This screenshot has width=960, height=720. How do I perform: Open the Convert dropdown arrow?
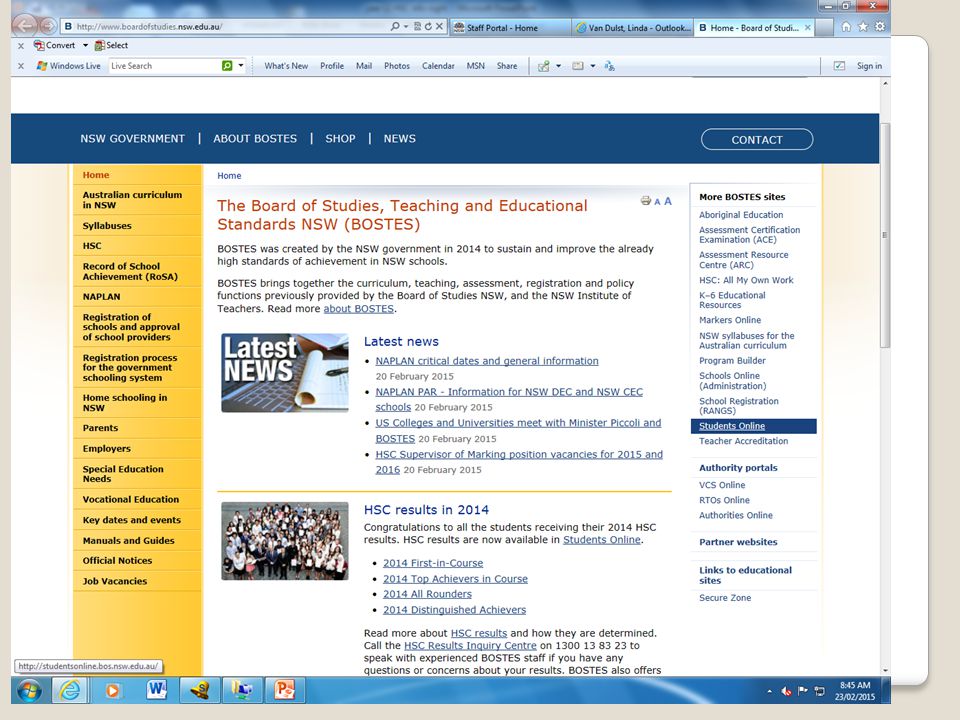click(x=85, y=45)
